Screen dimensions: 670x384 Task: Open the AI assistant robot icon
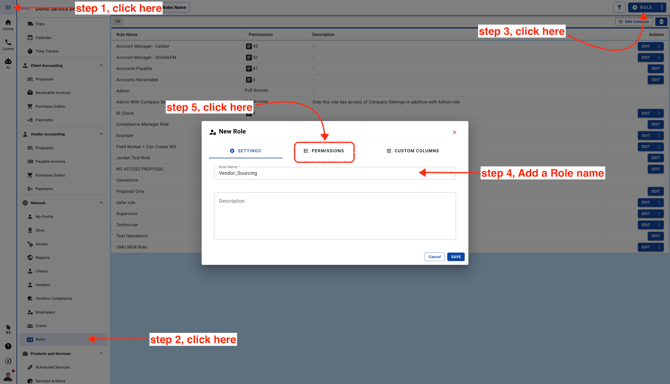coord(8,63)
